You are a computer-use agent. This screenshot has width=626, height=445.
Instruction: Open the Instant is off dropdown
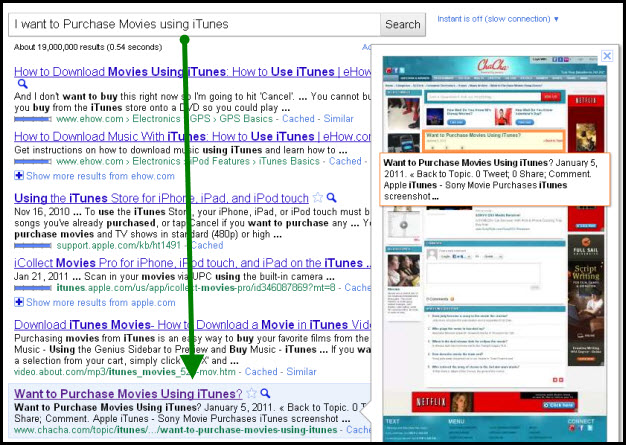(x=498, y=19)
